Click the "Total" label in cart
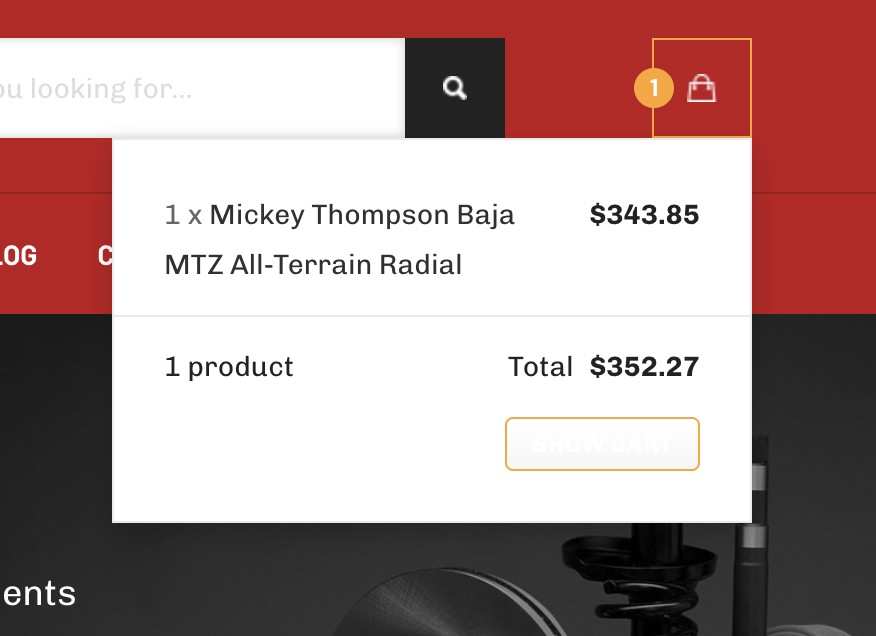 coord(540,367)
